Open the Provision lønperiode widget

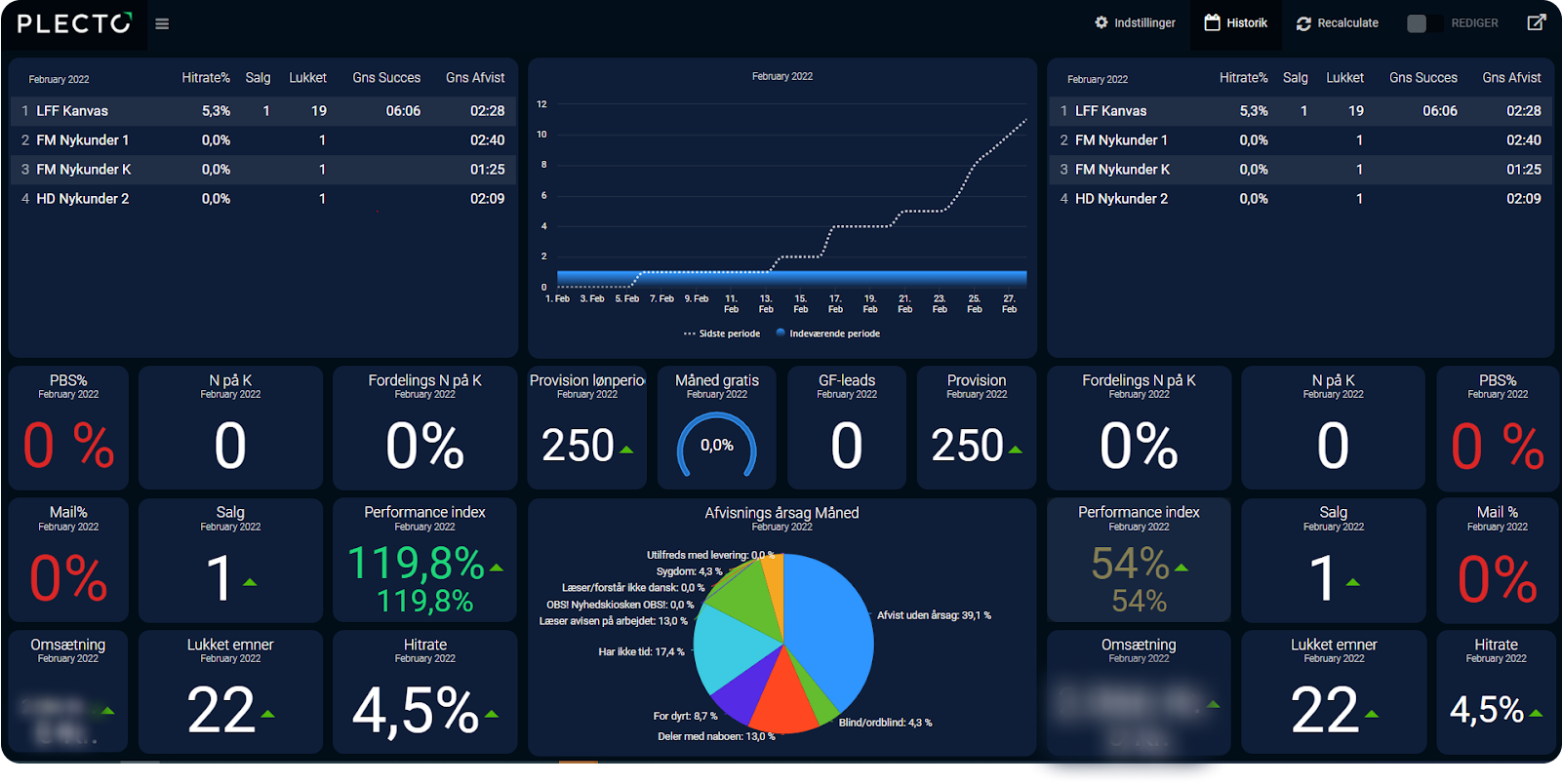click(586, 427)
